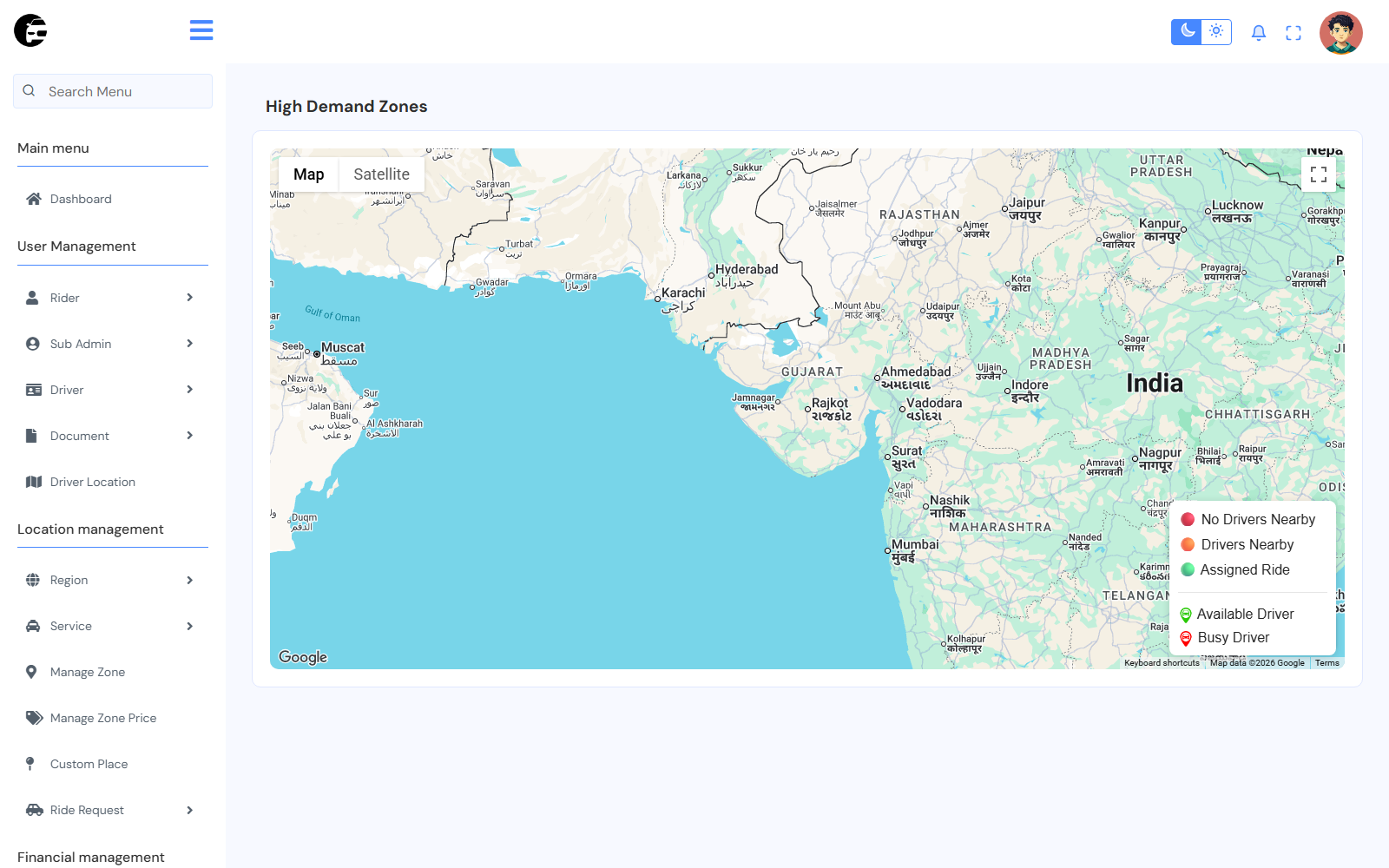Click the Manage Zone pin icon
Image resolution: width=1389 pixels, height=868 pixels.
31,672
